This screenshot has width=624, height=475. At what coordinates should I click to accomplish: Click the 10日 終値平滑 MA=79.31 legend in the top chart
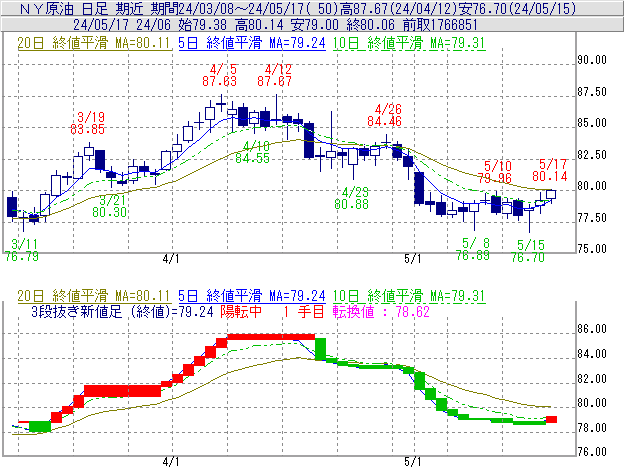tap(409, 43)
